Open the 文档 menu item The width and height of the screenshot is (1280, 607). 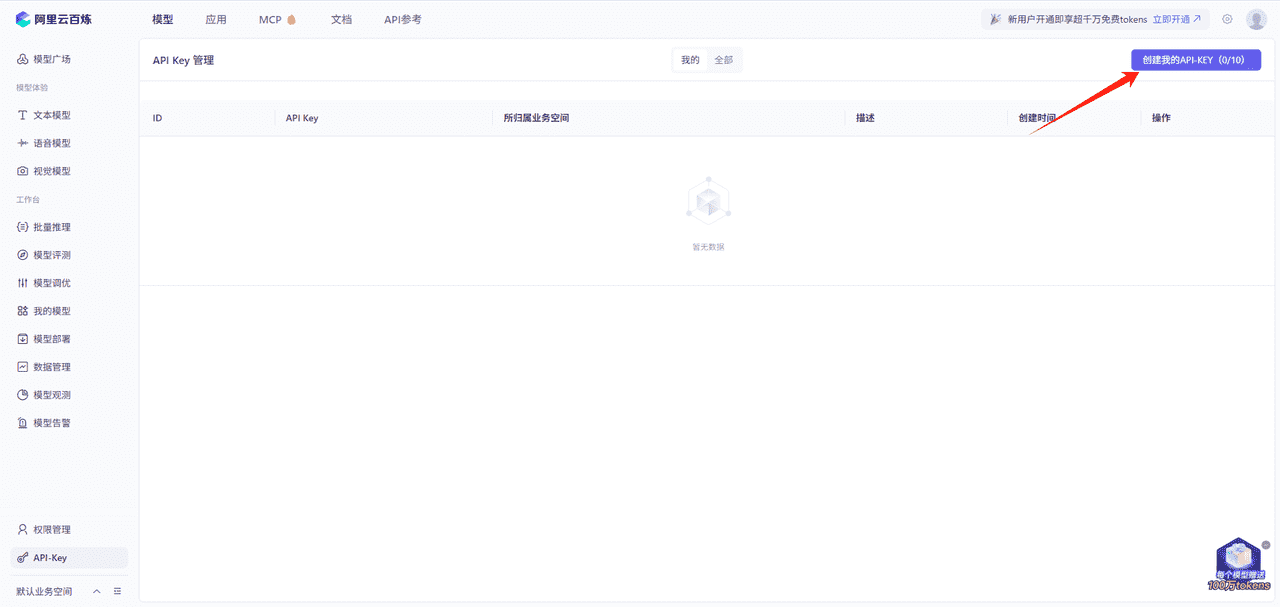point(341,18)
